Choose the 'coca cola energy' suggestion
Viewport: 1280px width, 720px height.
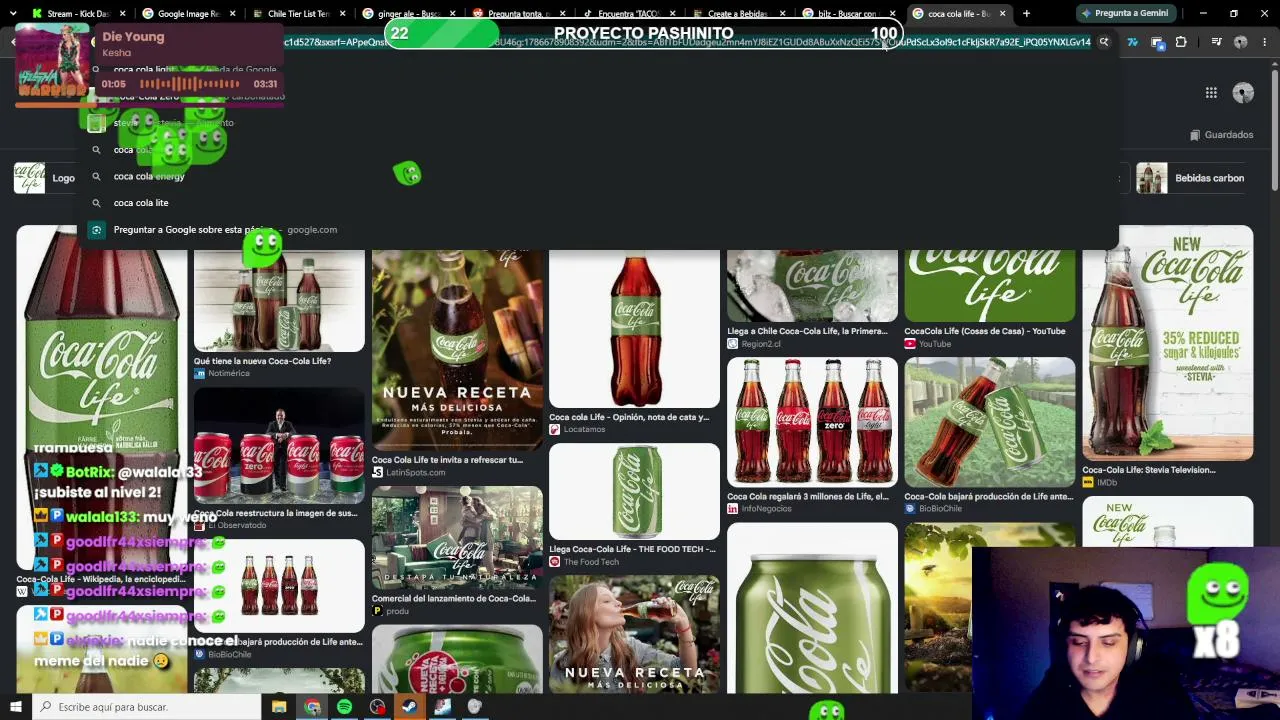click(149, 176)
